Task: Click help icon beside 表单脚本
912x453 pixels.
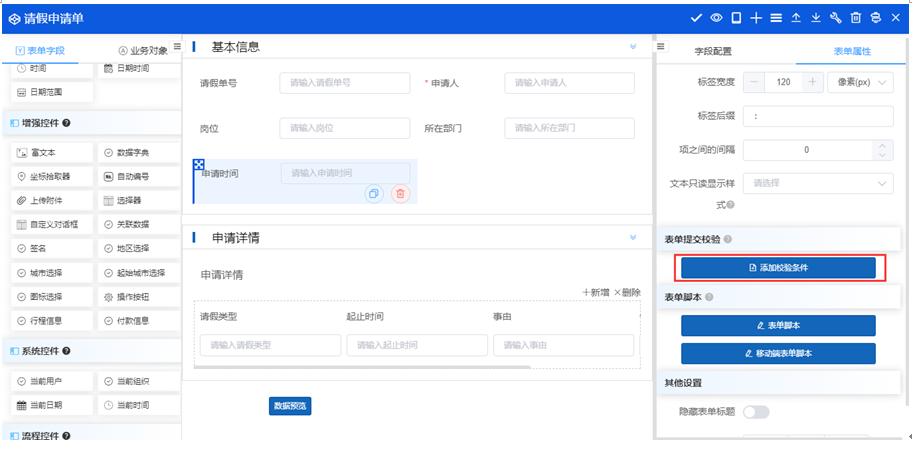Action: [709, 297]
